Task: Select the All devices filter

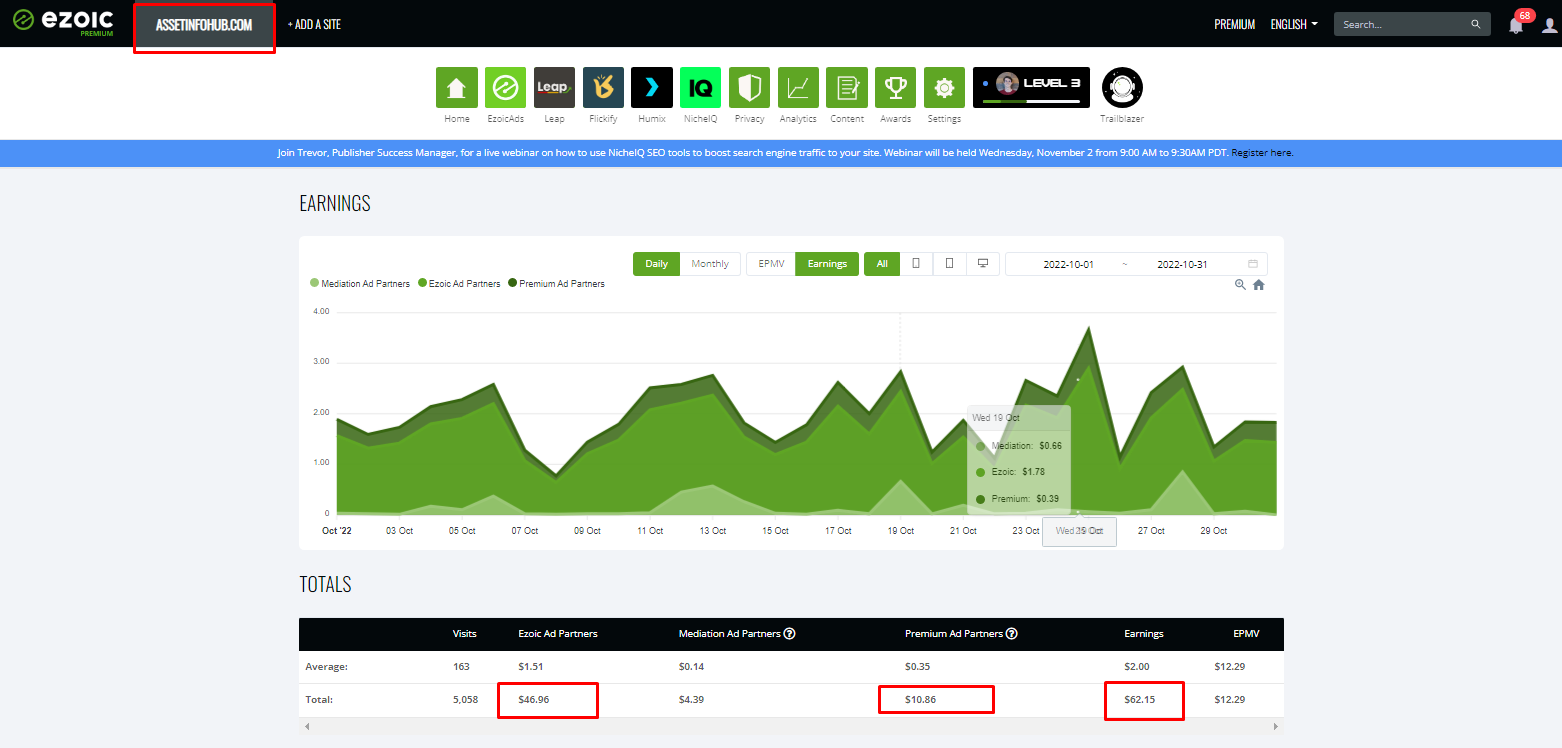Action: click(881, 264)
